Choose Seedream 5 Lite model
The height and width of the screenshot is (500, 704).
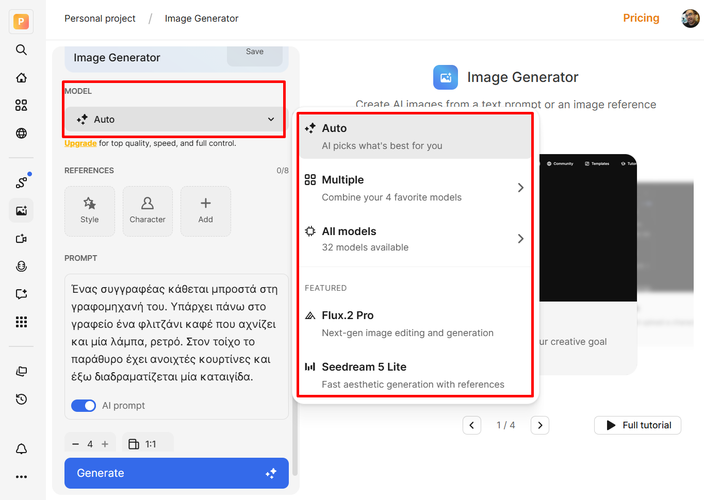tap(415, 375)
